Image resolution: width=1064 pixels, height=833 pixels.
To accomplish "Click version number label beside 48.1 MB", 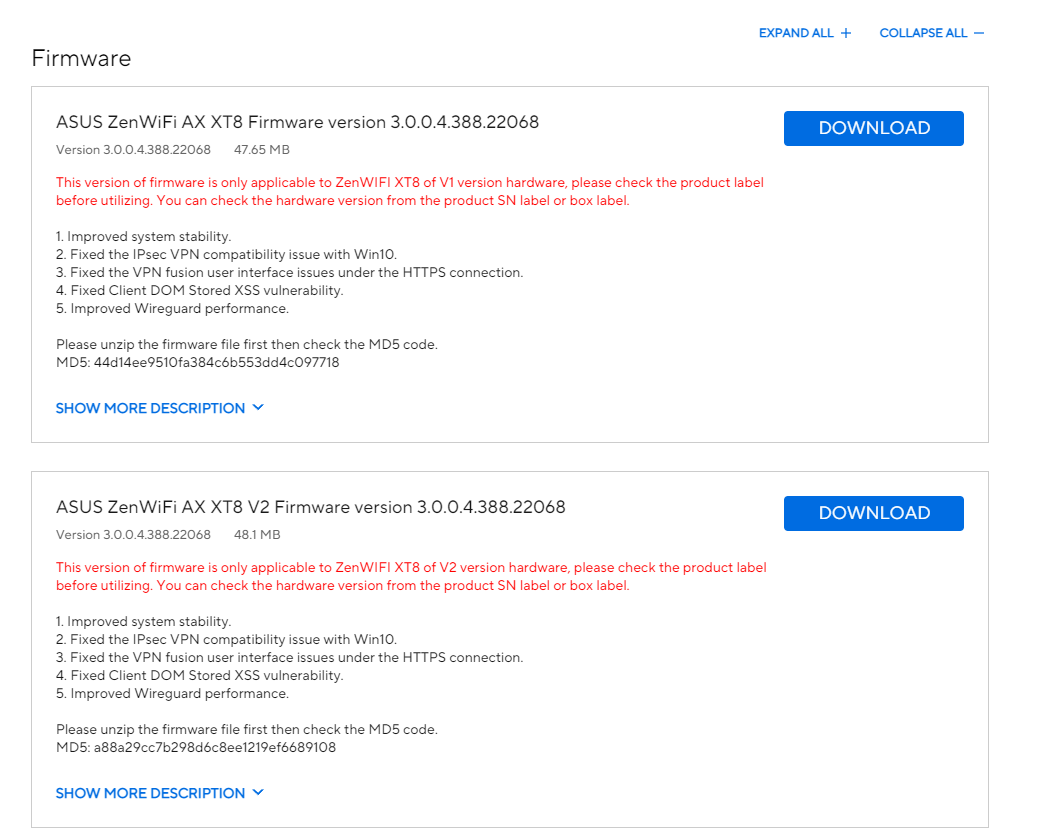I will point(133,535).
